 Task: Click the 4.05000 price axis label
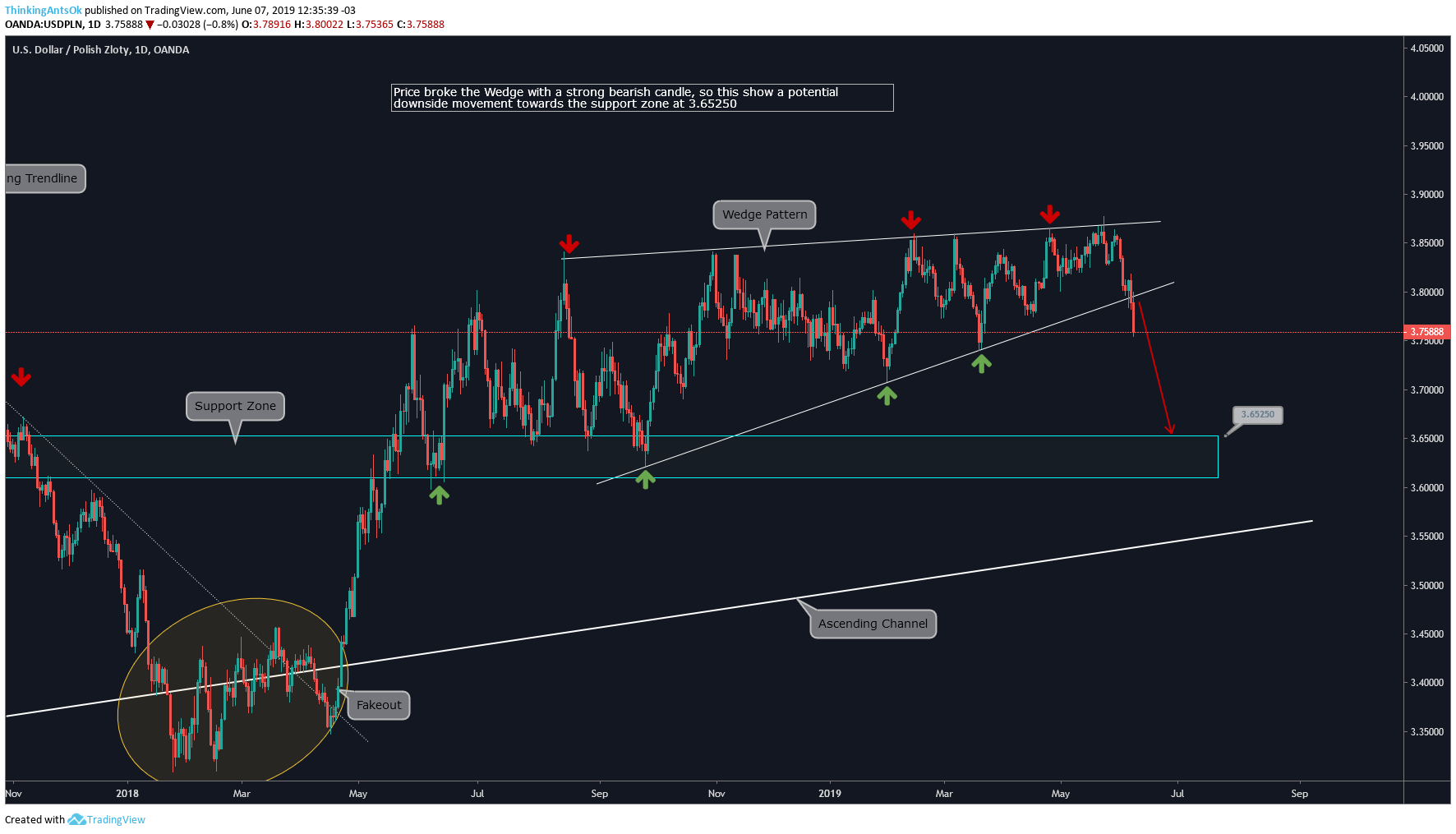pyautogui.click(x=1426, y=48)
